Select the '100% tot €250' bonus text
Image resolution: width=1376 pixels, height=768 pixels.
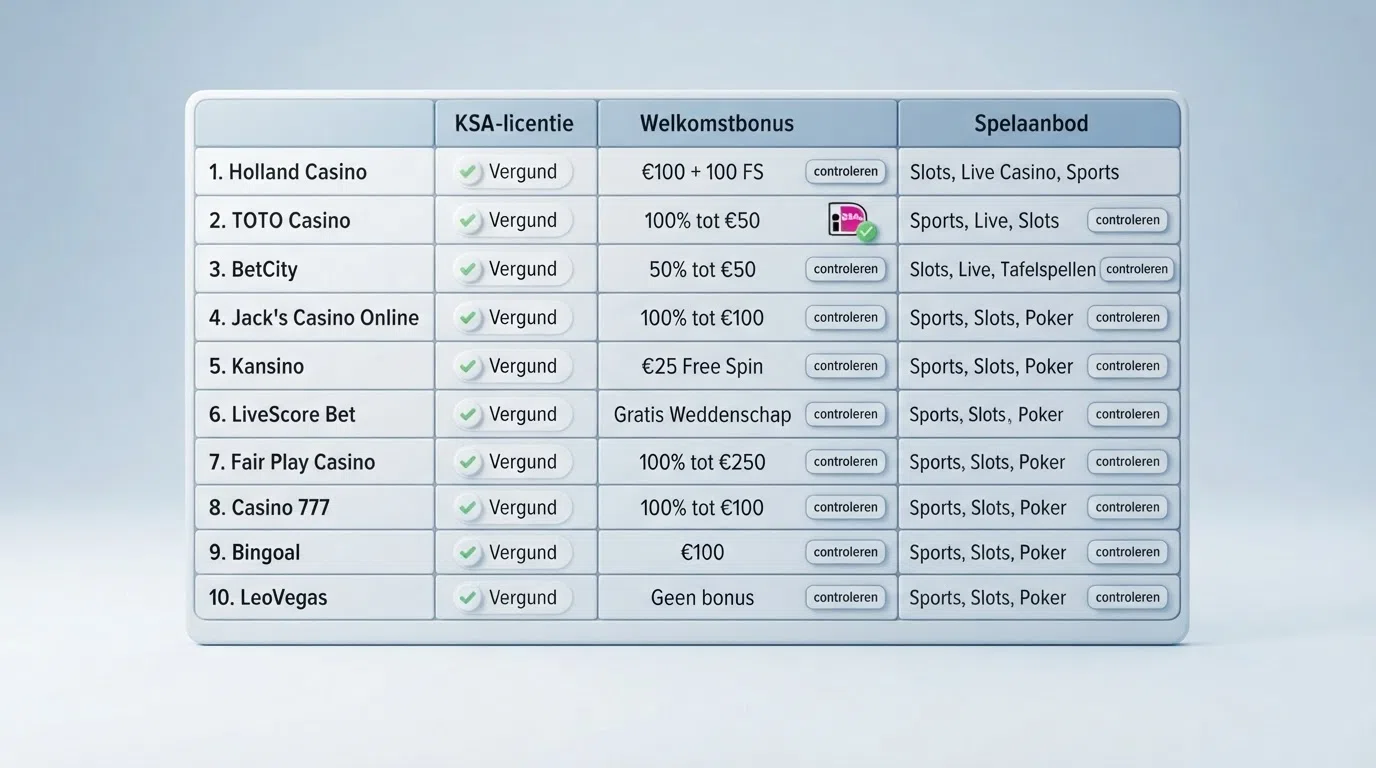coord(702,462)
